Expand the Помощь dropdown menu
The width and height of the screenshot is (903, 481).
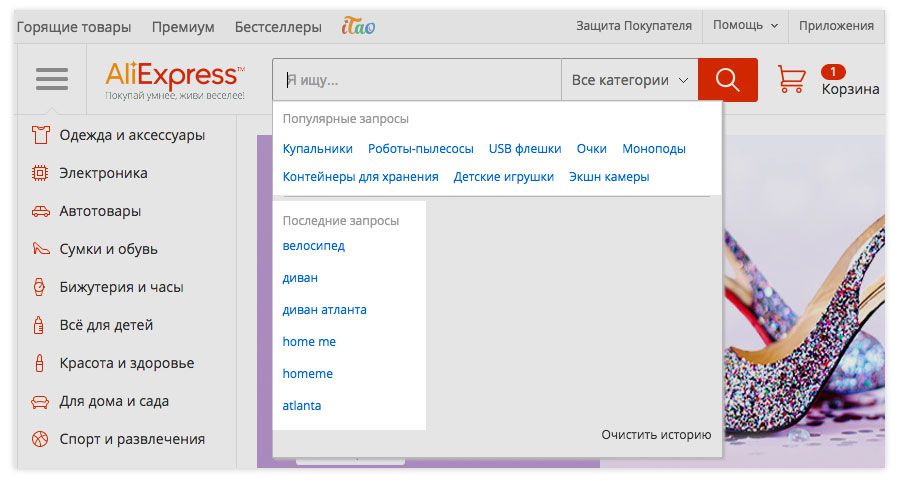[745, 25]
